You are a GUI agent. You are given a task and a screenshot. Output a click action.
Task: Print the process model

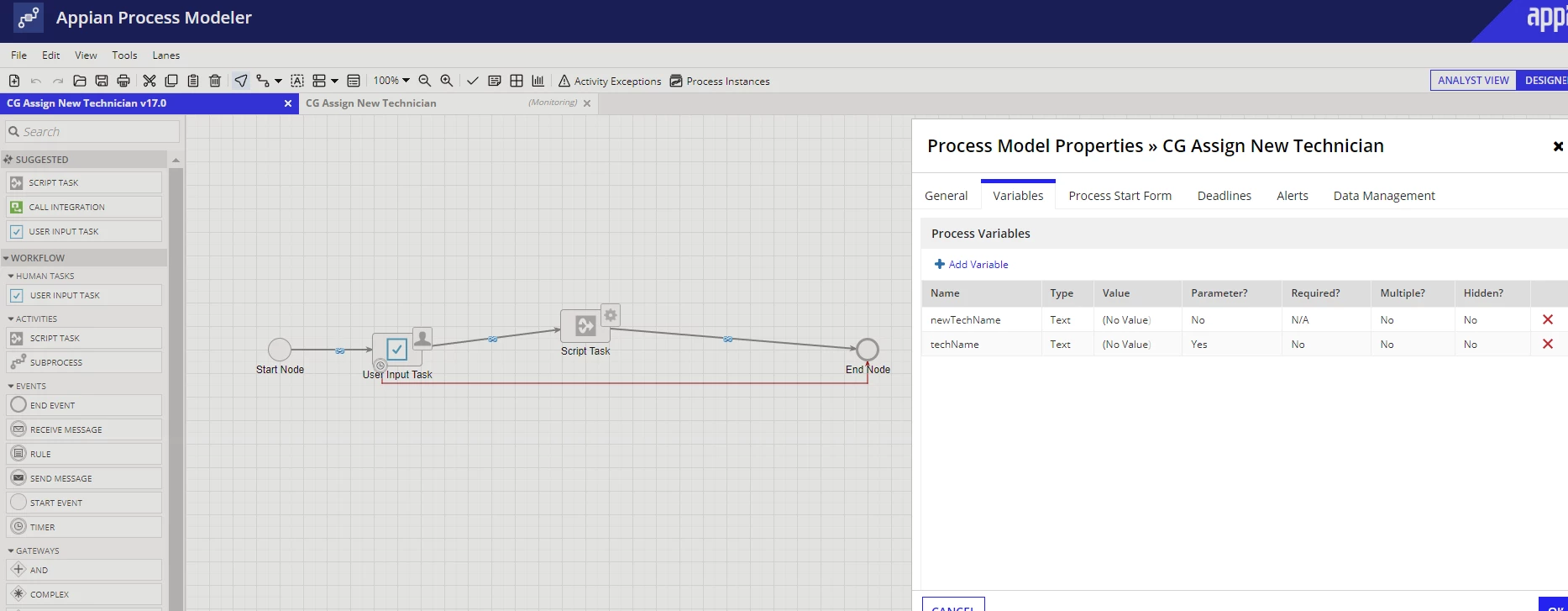coord(123,81)
